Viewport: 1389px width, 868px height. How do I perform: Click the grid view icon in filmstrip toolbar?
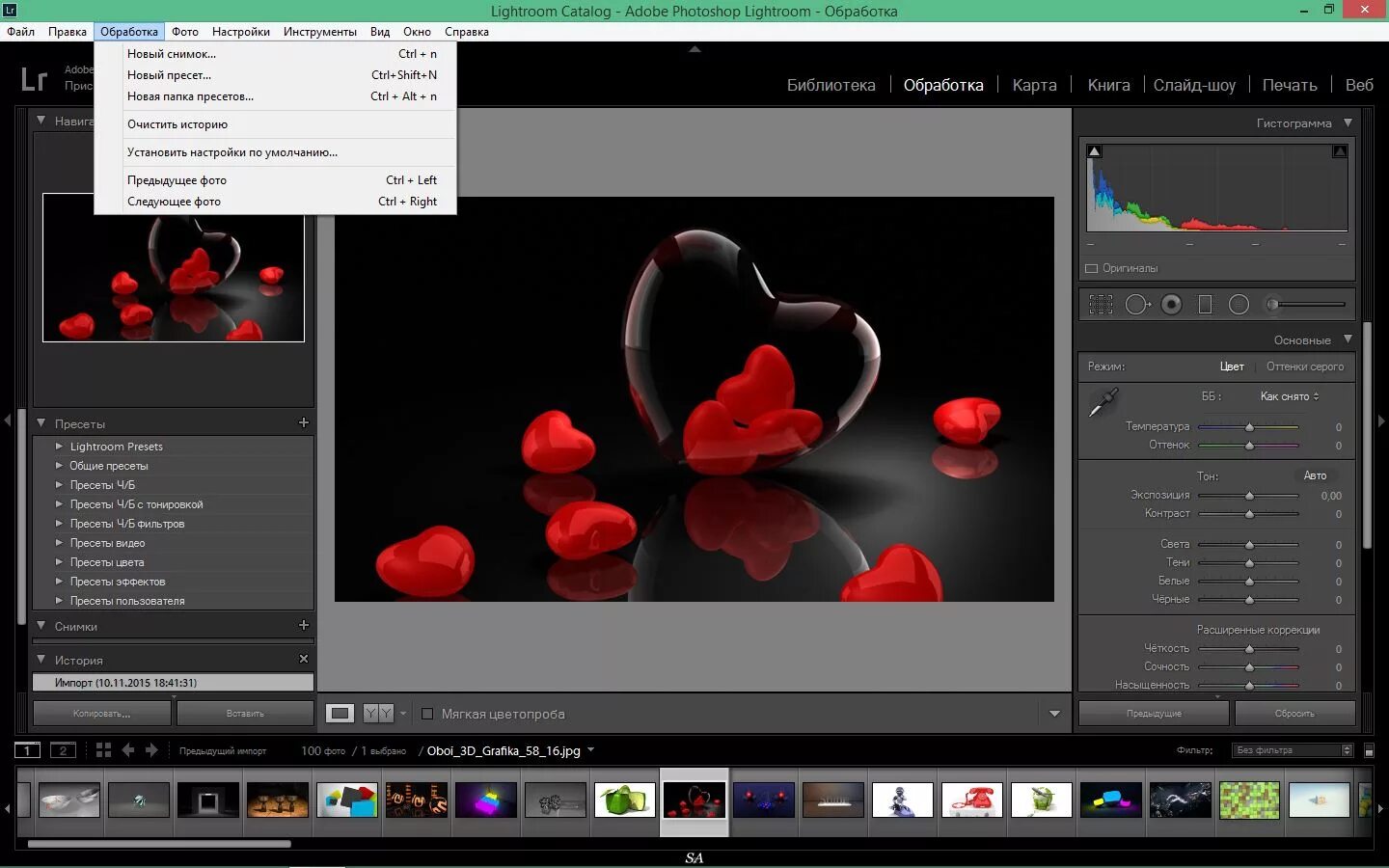coord(103,750)
